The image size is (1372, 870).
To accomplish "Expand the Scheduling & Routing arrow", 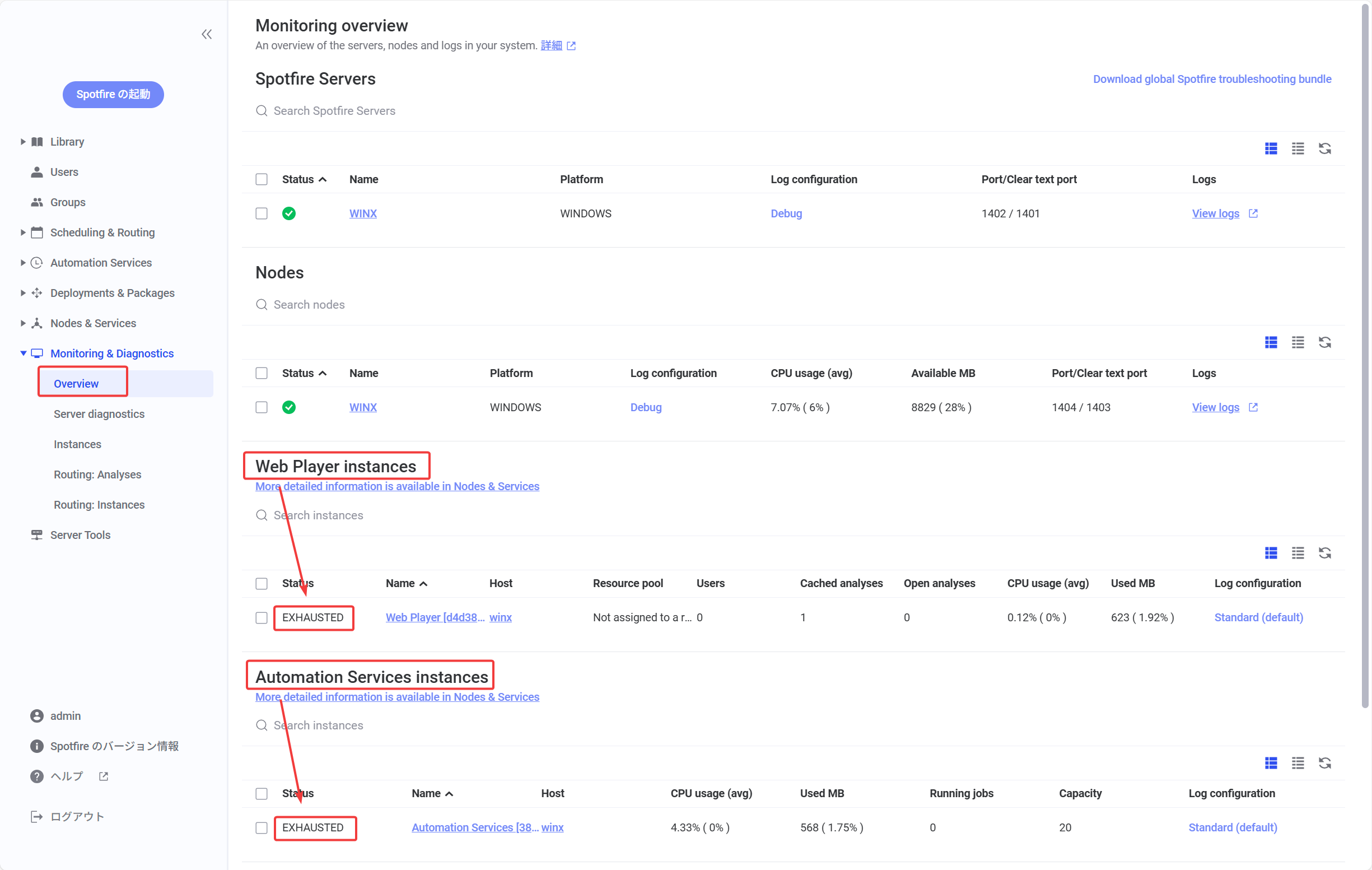I will point(23,232).
